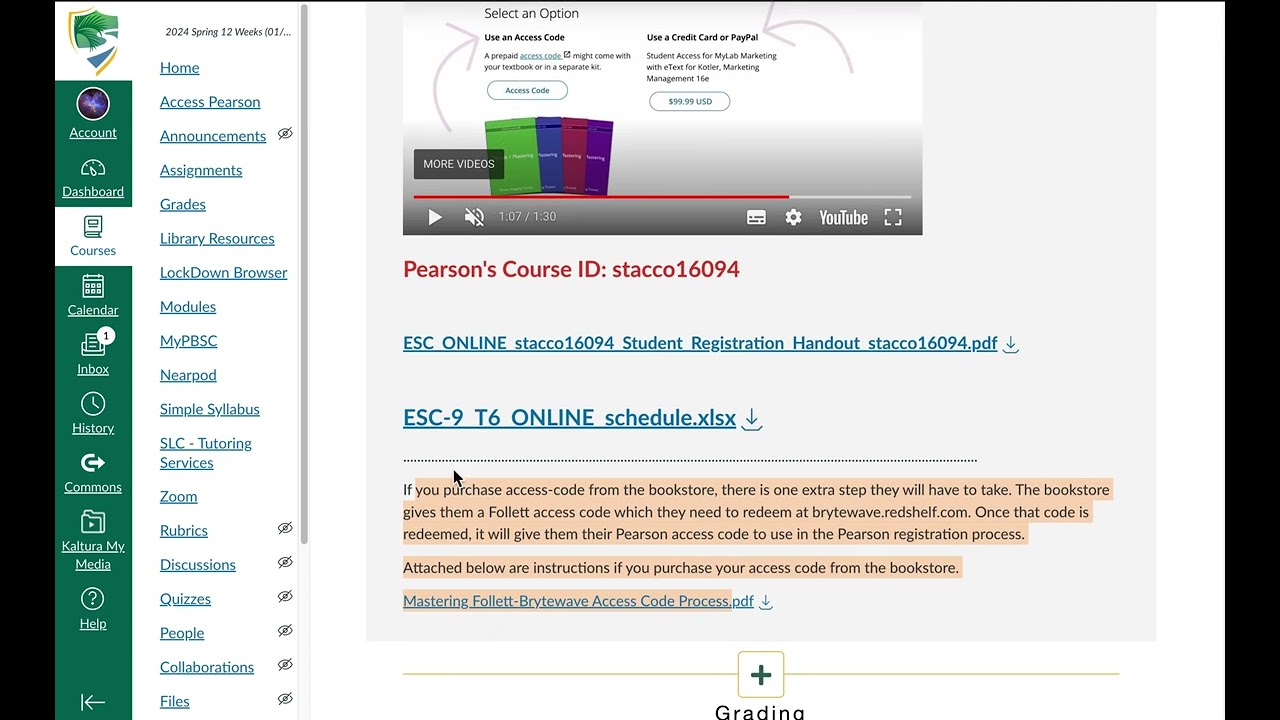This screenshot has width=1280, height=720.
Task: Click the Grading heading text
Action: point(760,712)
